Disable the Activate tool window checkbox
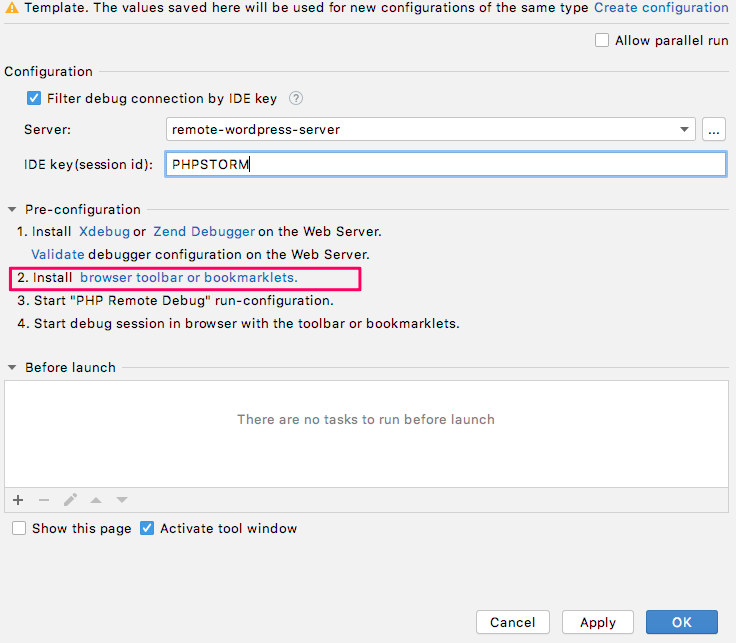The width and height of the screenshot is (736, 643). click(147, 528)
